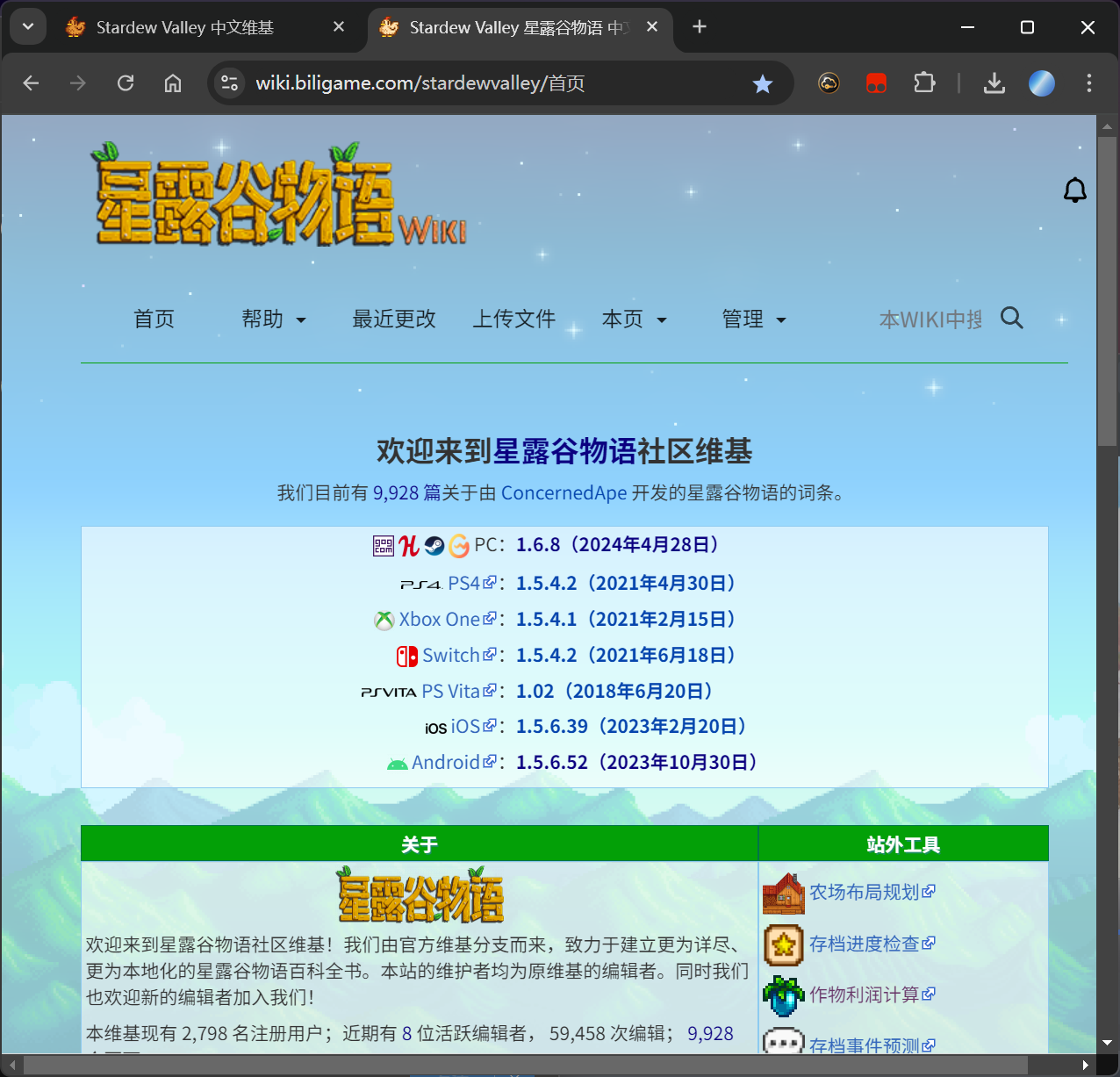This screenshot has height=1077, width=1120.
Task: Click the scroll right arrow
Action: click(1086, 1066)
